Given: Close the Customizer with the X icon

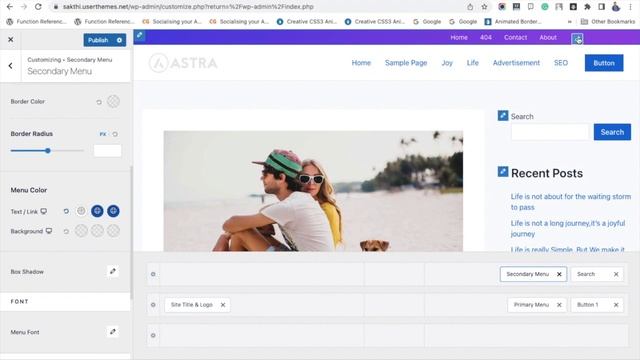Looking at the screenshot, I should click(x=11, y=40).
